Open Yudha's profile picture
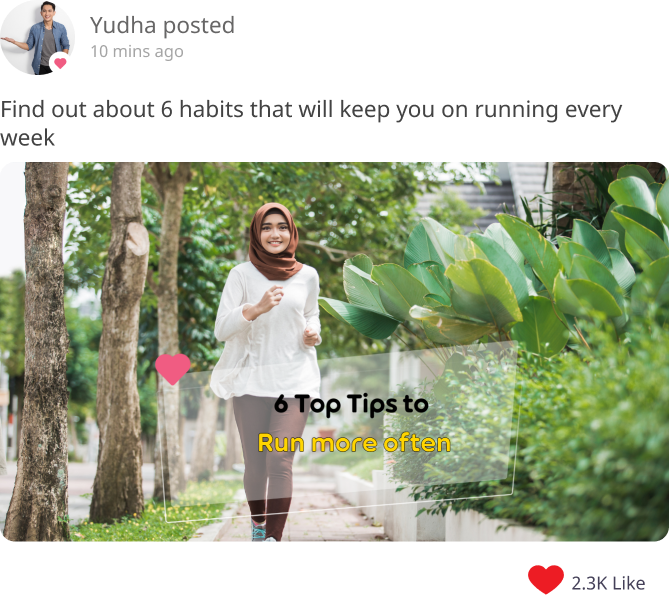This screenshot has height=598, width=669. click(37, 38)
